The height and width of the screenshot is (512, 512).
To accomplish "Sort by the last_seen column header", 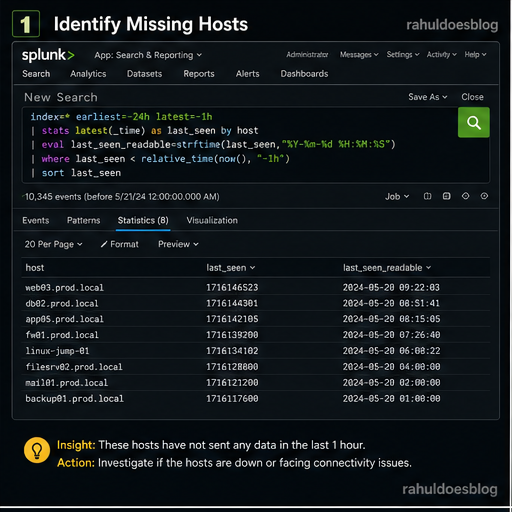I will click(231, 268).
